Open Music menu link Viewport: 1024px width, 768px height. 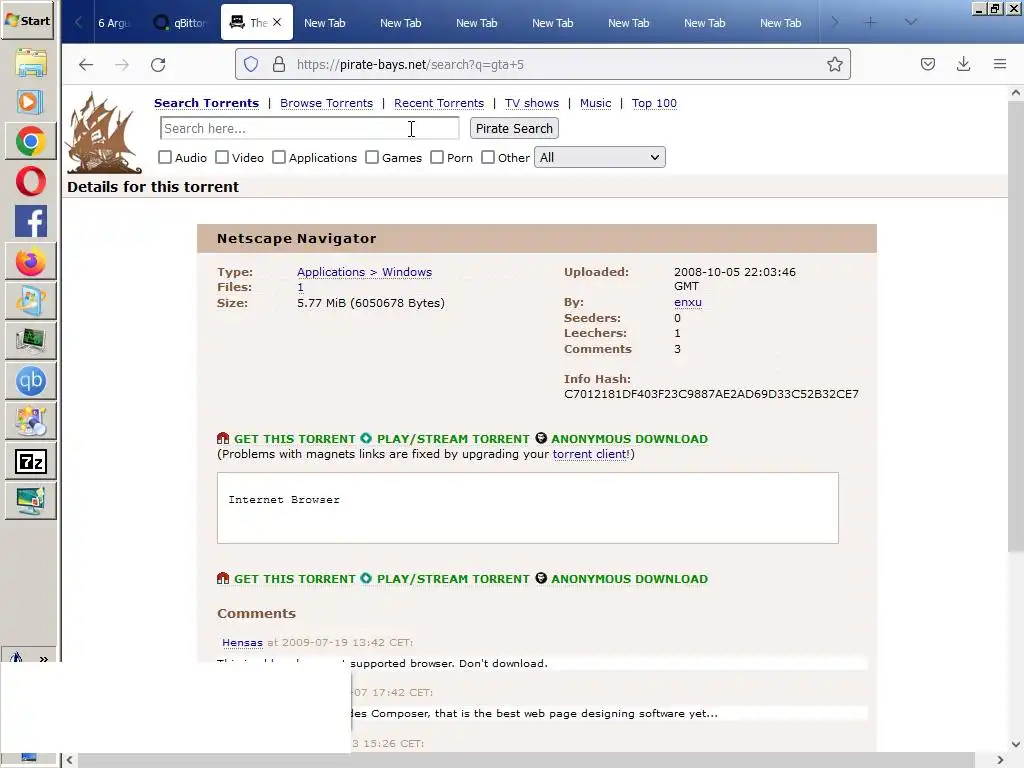596,103
